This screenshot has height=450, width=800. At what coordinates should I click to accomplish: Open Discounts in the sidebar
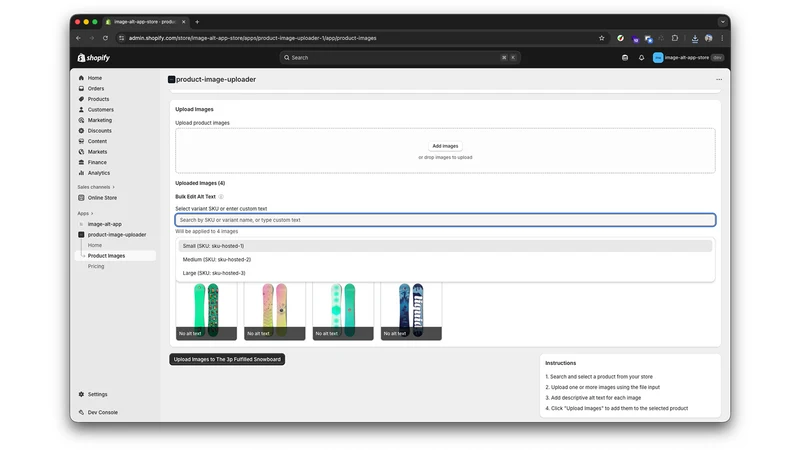pos(99,131)
